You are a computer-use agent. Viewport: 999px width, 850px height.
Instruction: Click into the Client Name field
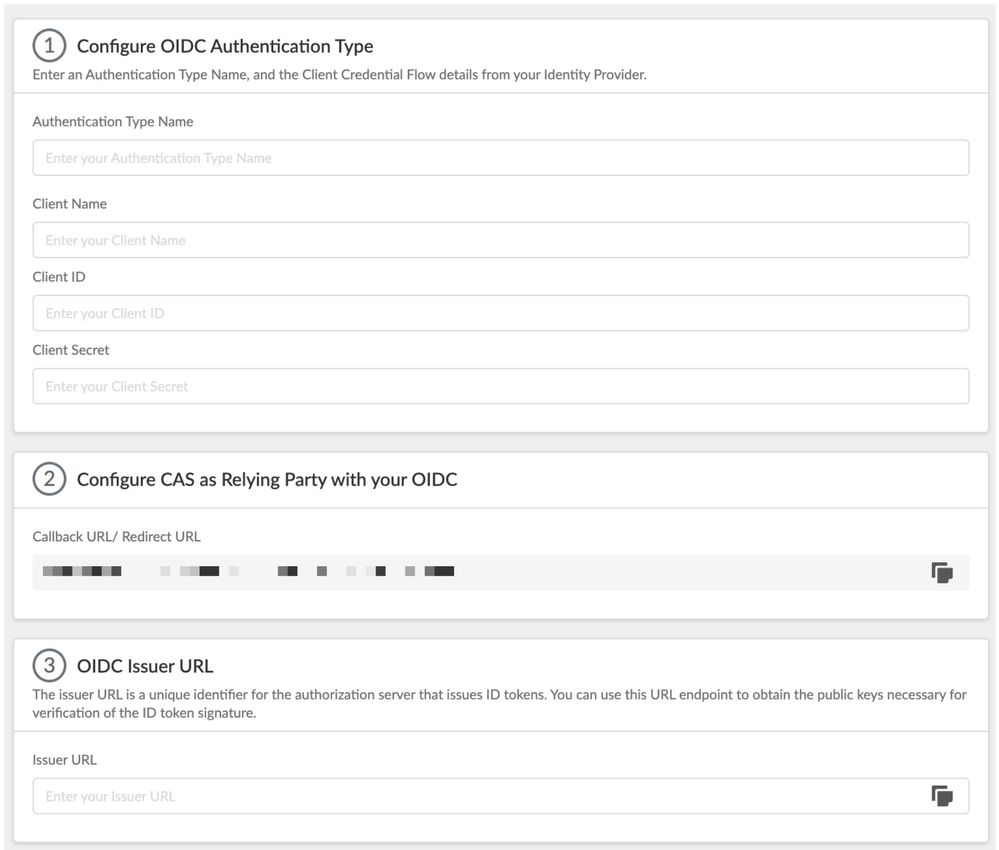click(x=501, y=240)
